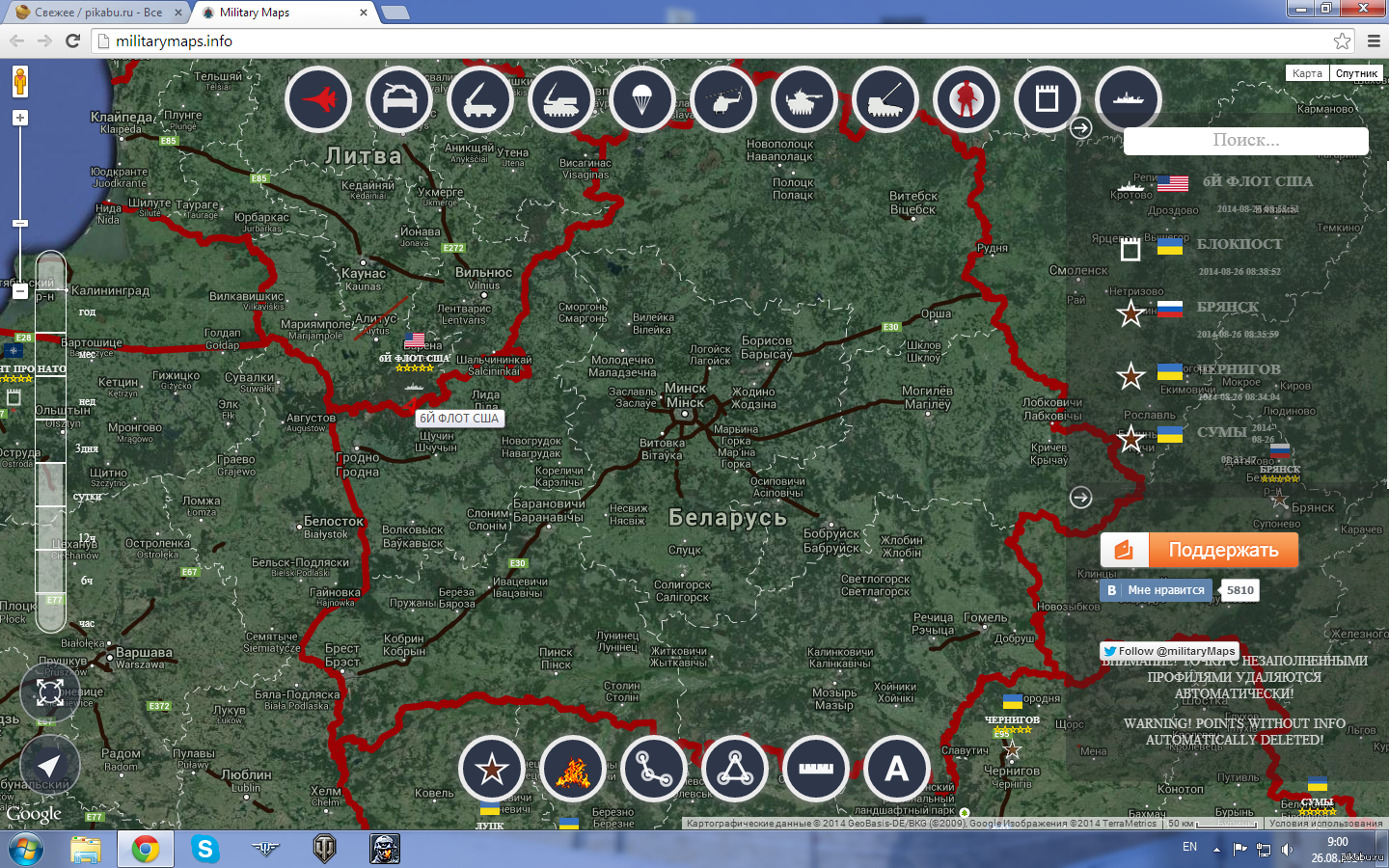Select the fighter jet marker tool
This screenshot has height=868, width=1389.
point(318,99)
